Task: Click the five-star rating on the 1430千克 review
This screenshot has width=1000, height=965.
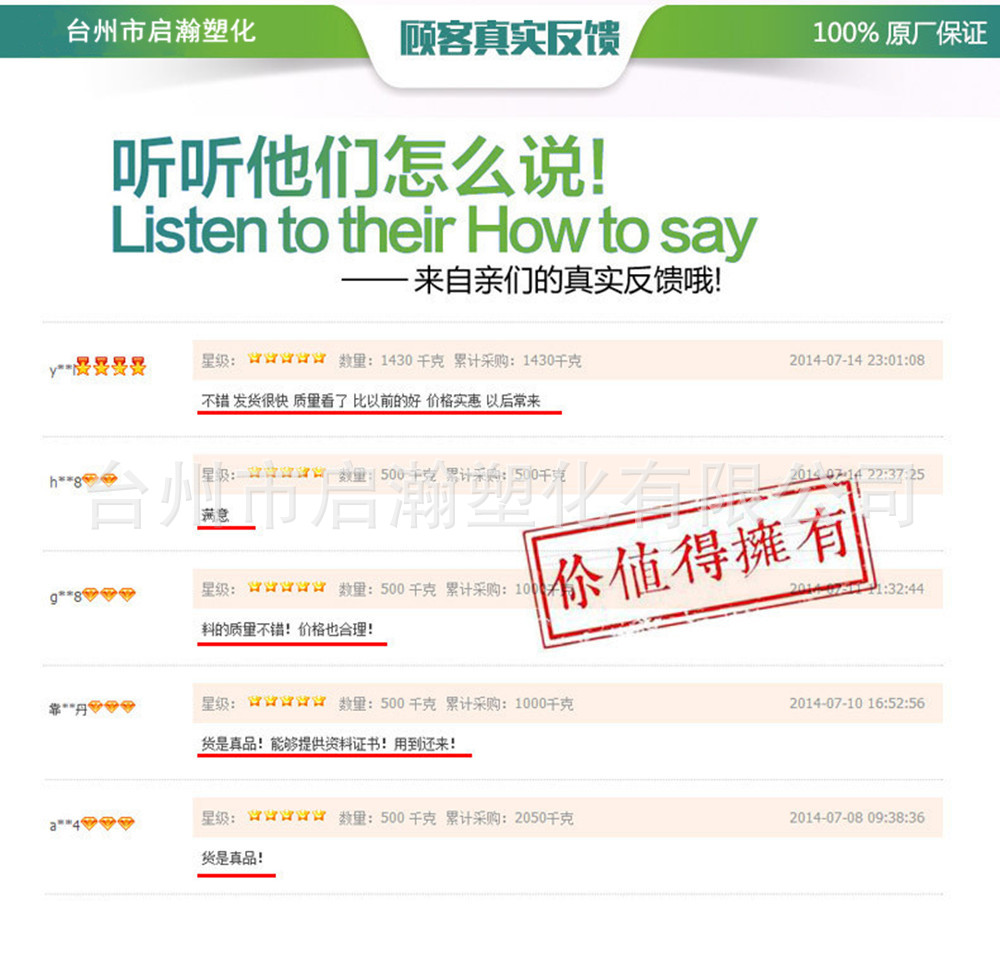Action: click(x=287, y=358)
